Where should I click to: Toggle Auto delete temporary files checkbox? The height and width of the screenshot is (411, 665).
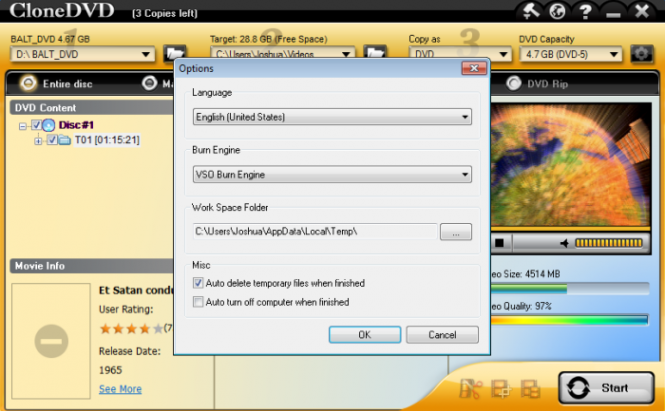[198, 283]
